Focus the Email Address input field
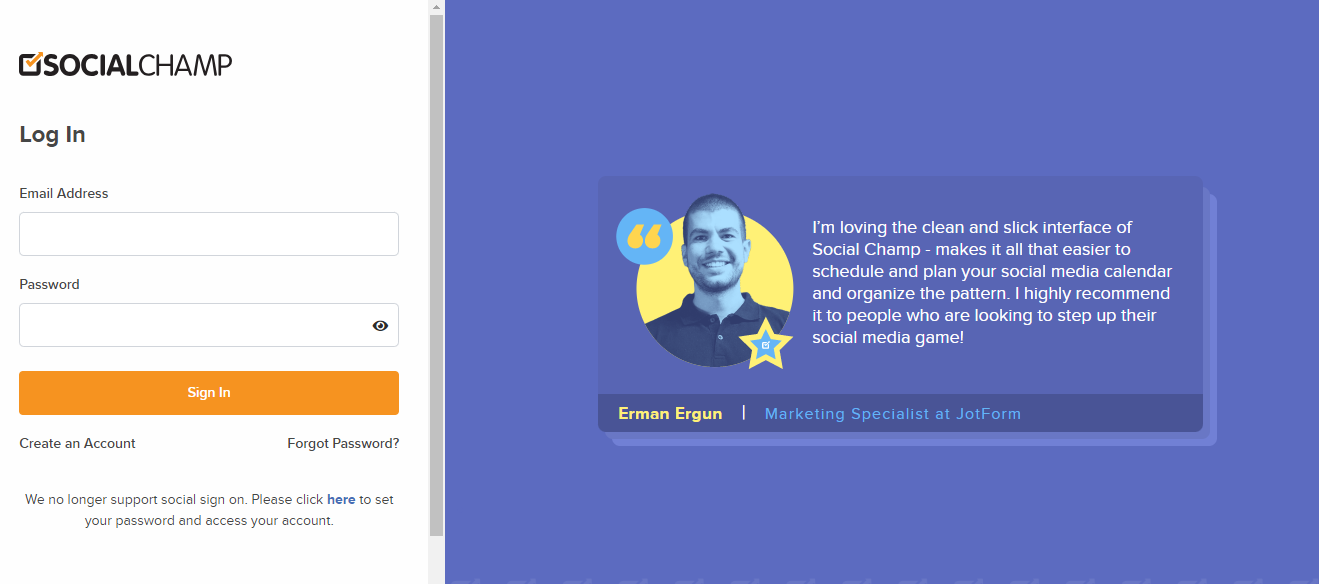This screenshot has height=584, width=1319. (208, 233)
